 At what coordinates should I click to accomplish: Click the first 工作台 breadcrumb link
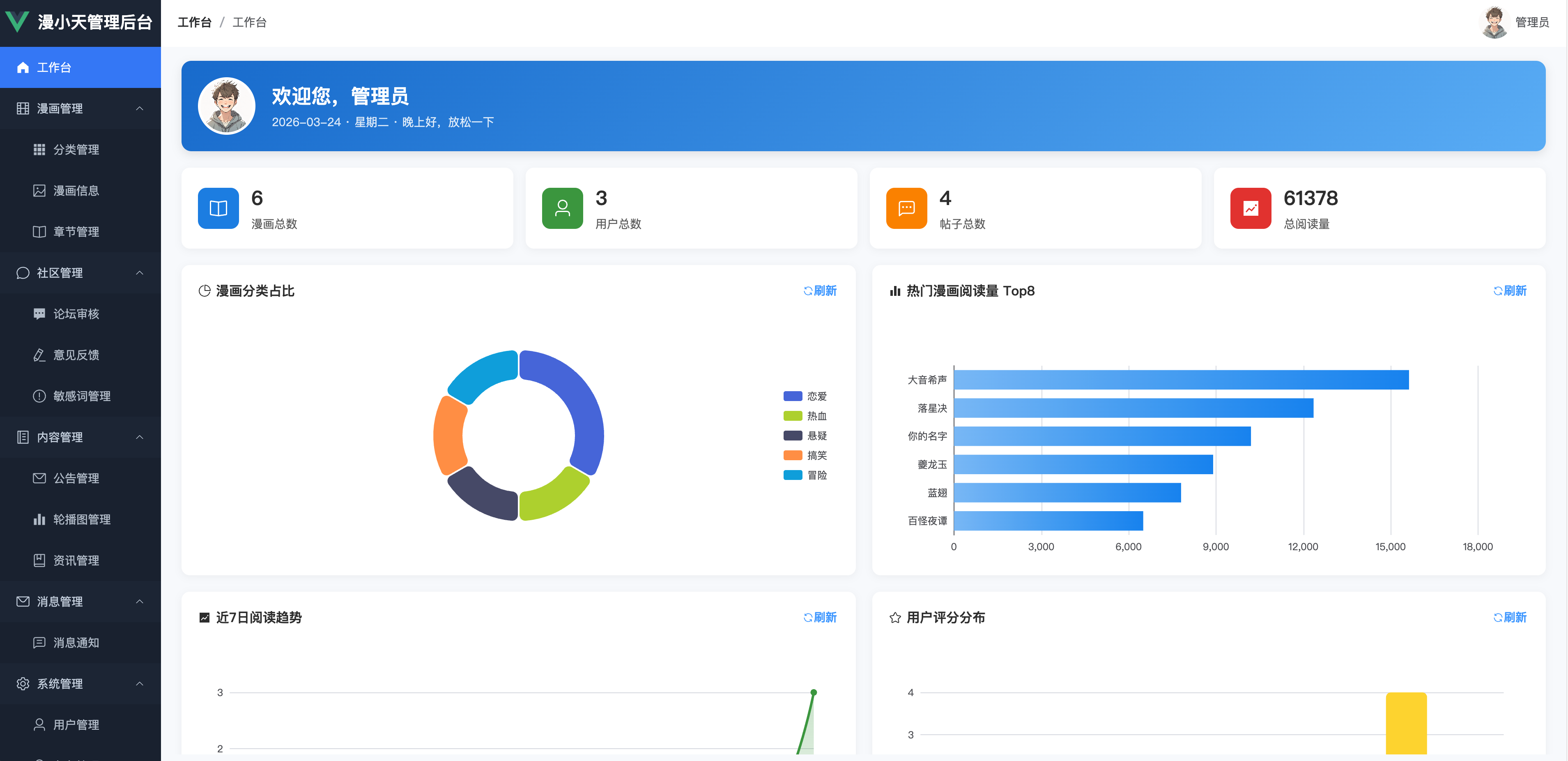[x=194, y=23]
